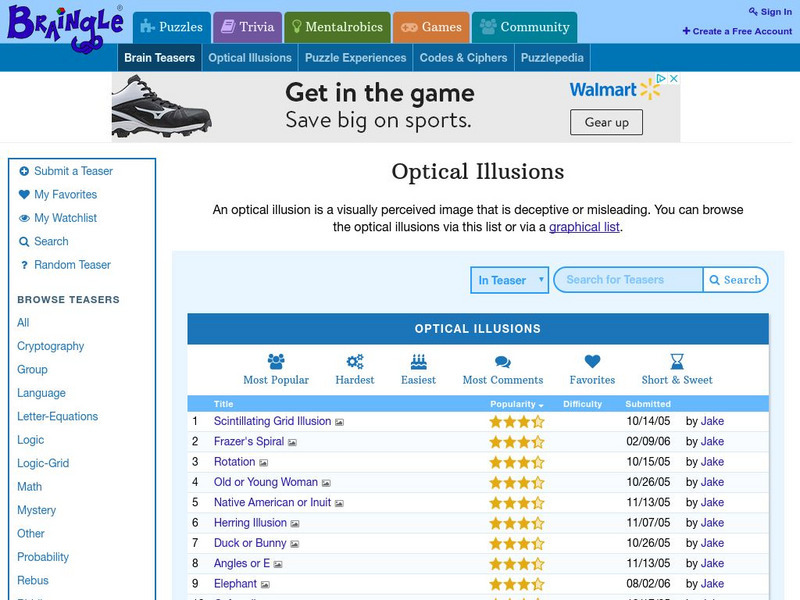Sort by Difficulty column header
This screenshot has height=600, width=800.
click(582, 404)
